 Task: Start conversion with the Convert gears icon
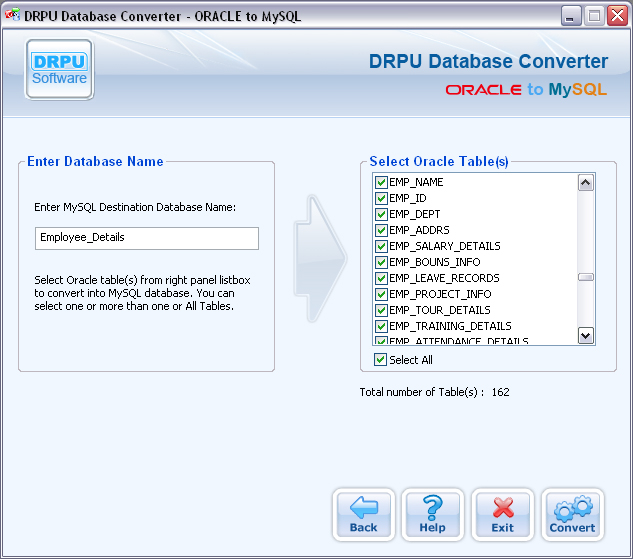click(x=572, y=515)
